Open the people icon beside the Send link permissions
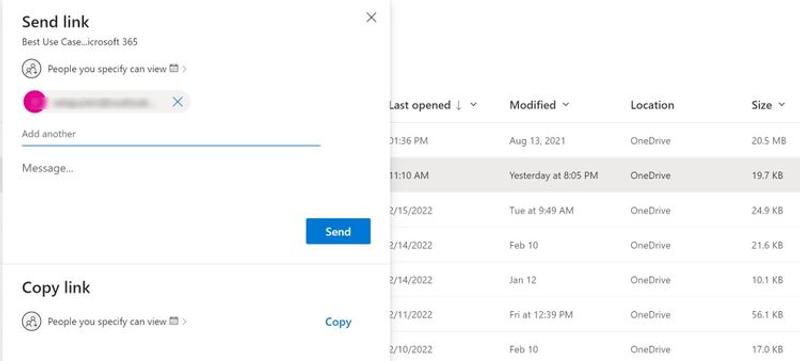 pos(32,68)
